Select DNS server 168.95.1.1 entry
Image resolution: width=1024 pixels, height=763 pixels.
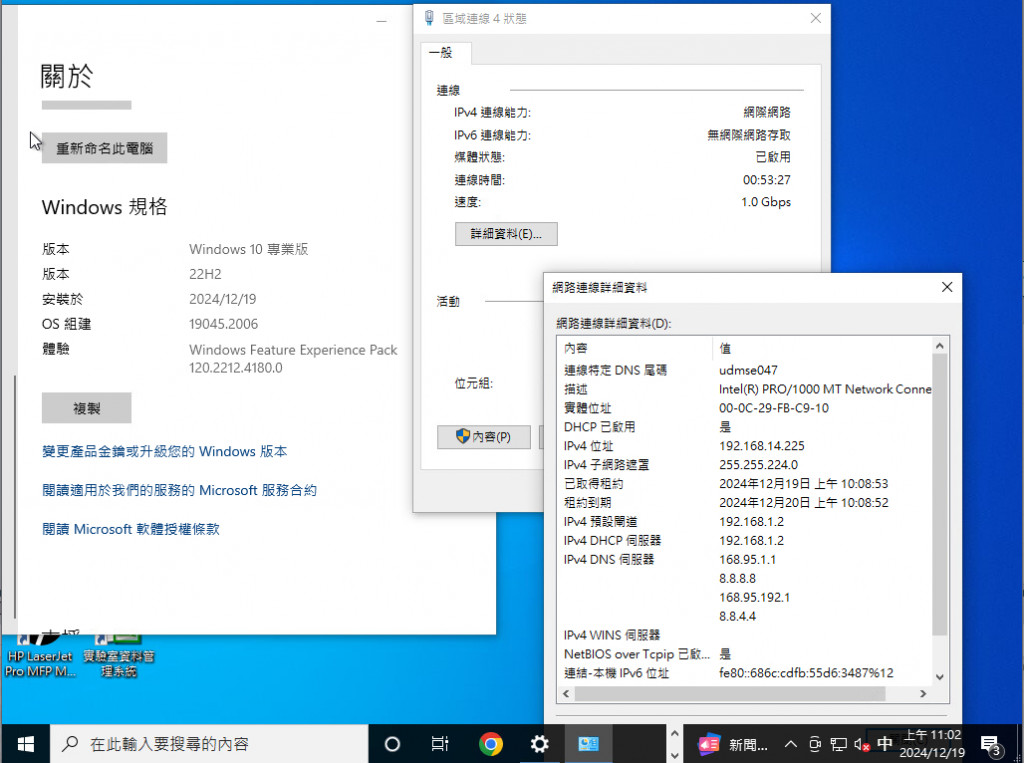[747, 559]
